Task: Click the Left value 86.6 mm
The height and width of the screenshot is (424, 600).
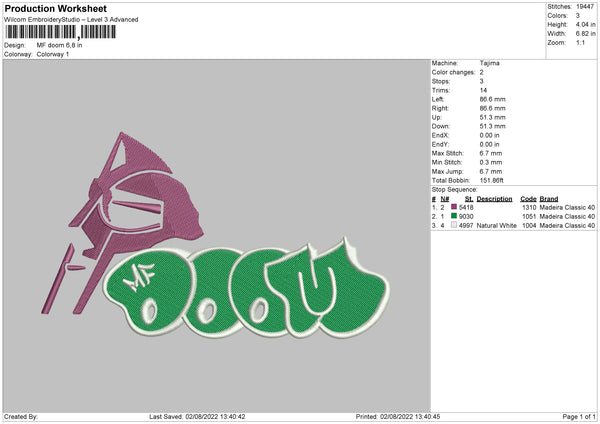Action: [492, 99]
